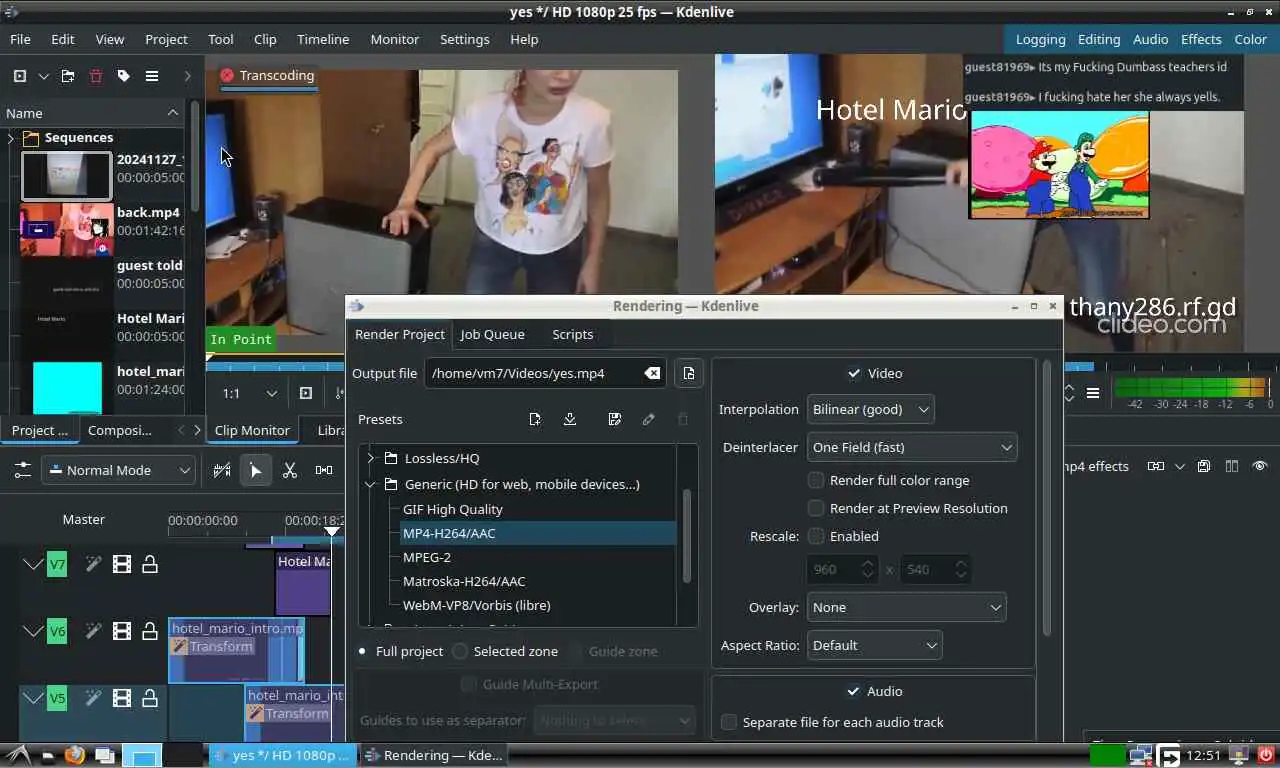
Task: Click the browse output file icon
Action: tap(689, 373)
